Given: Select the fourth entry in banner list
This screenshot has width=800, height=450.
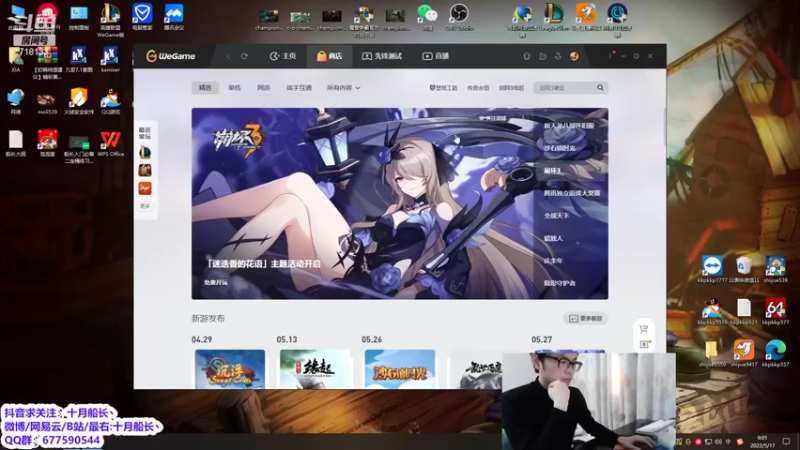Looking at the screenshot, I should pyautogui.click(x=572, y=193).
